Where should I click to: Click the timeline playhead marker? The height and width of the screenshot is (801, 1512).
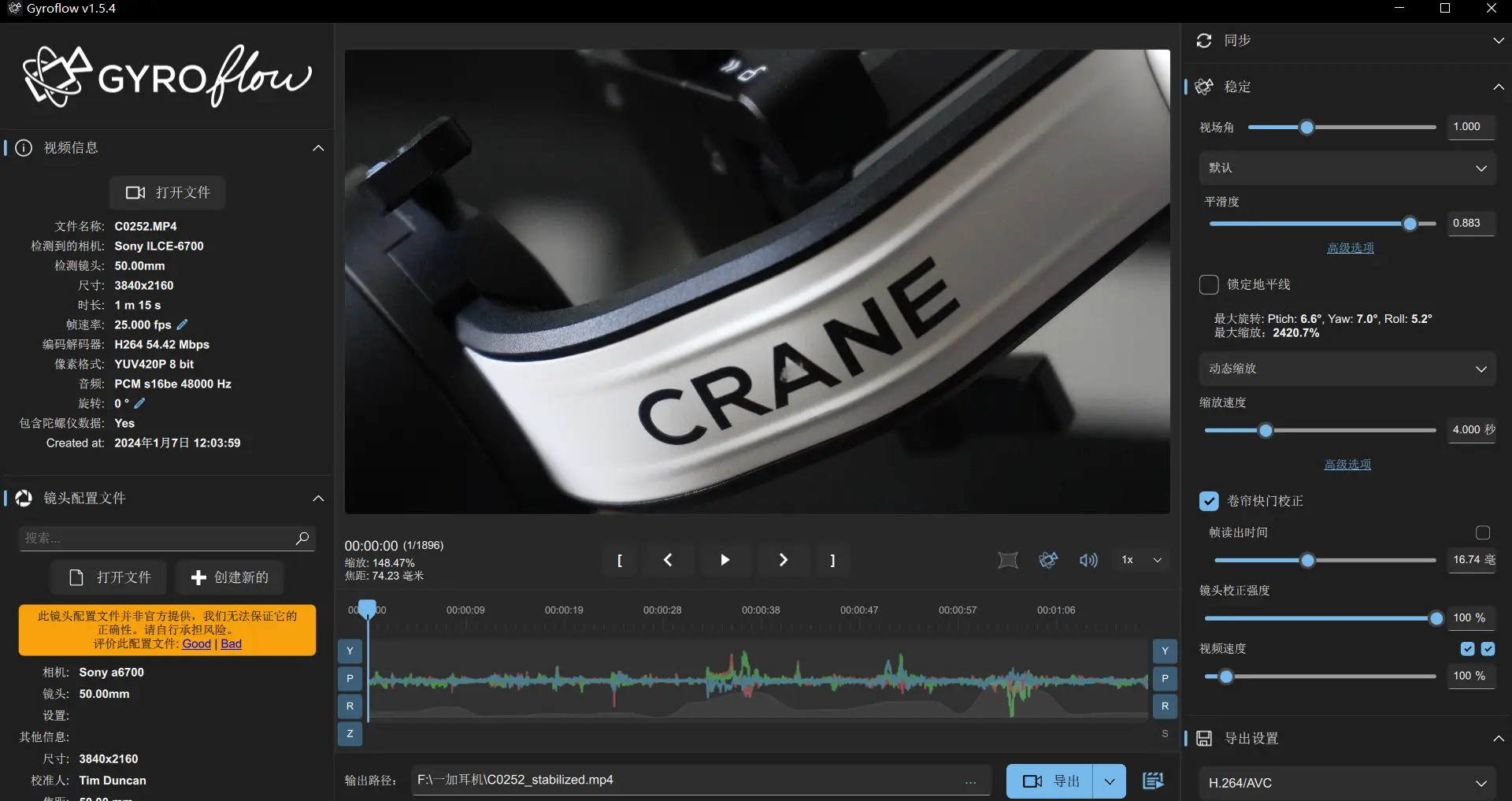pyautogui.click(x=367, y=609)
